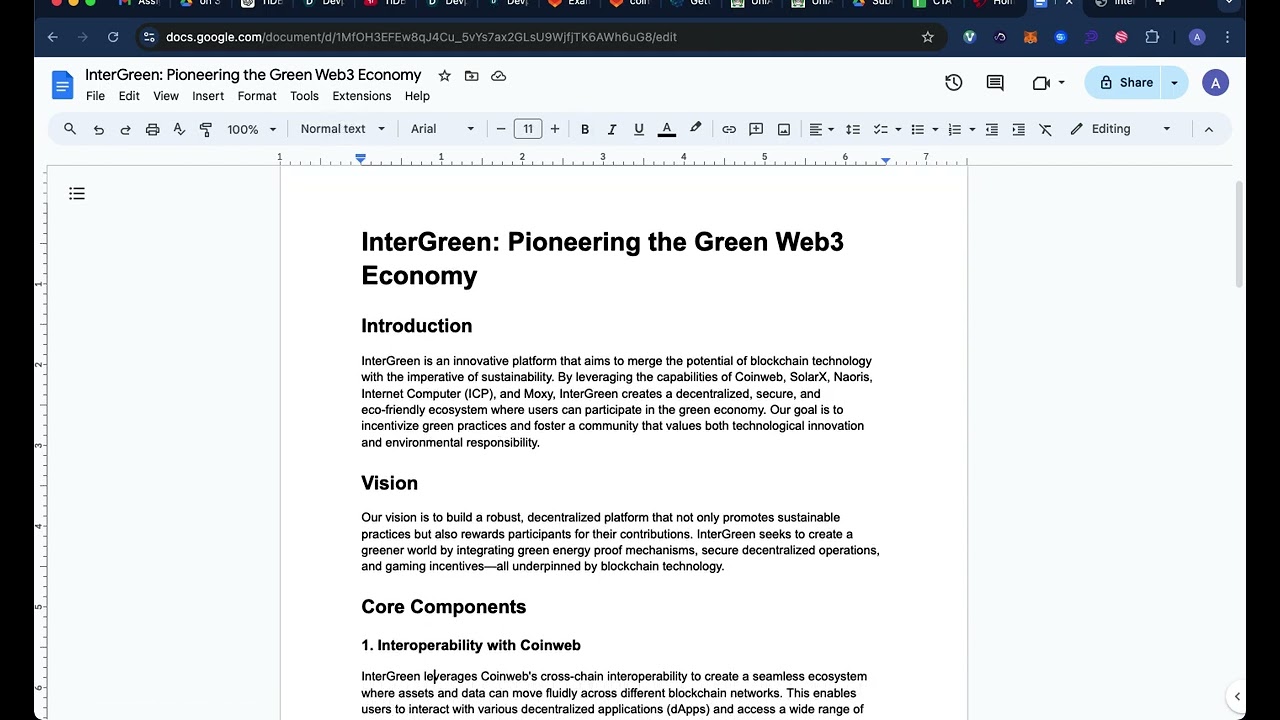
Task: Open the Normal text style dropdown
Action: click(342, 129)
